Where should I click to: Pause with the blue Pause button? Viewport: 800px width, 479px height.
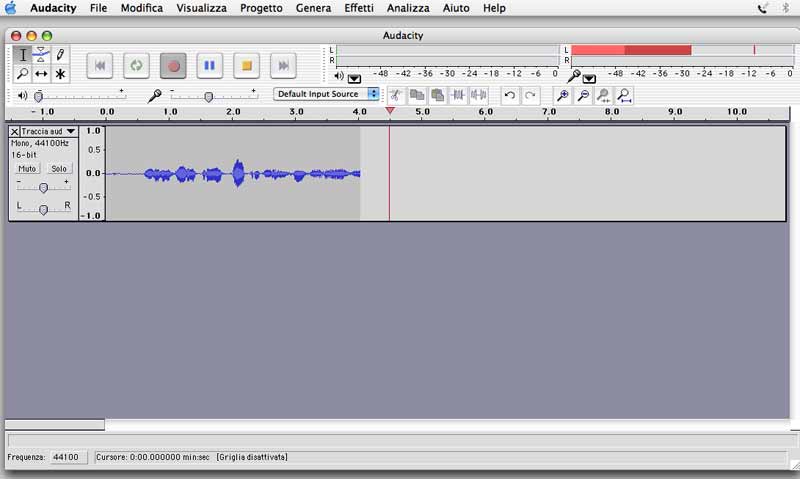click(x=210, y=65)
